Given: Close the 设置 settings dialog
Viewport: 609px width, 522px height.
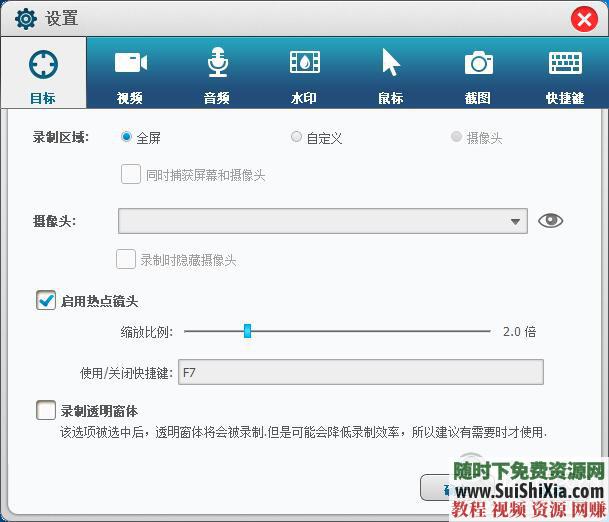Looking at the screenshot, I should tap(584, 19).
